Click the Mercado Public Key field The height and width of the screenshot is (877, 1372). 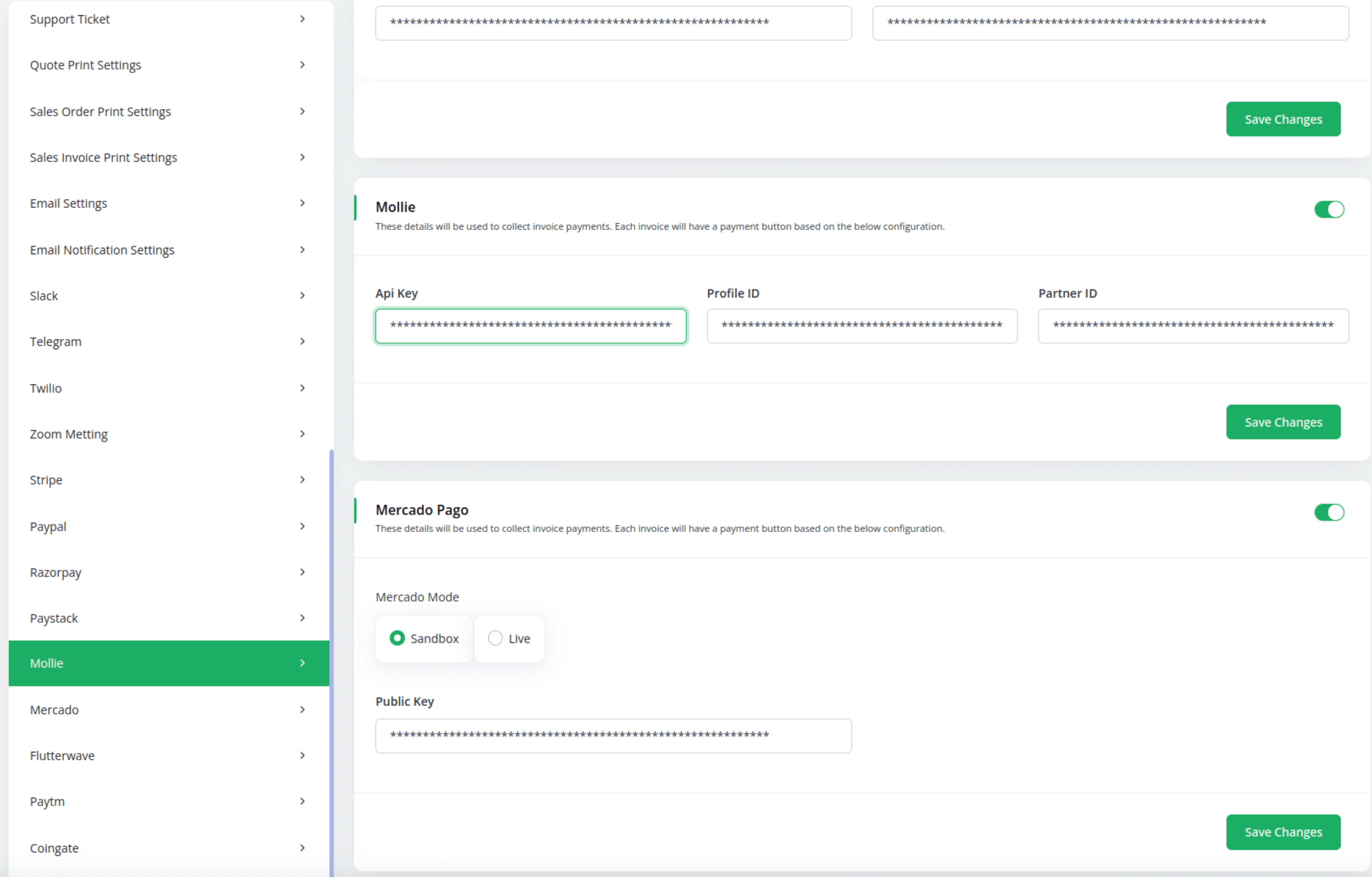point(614,736)
